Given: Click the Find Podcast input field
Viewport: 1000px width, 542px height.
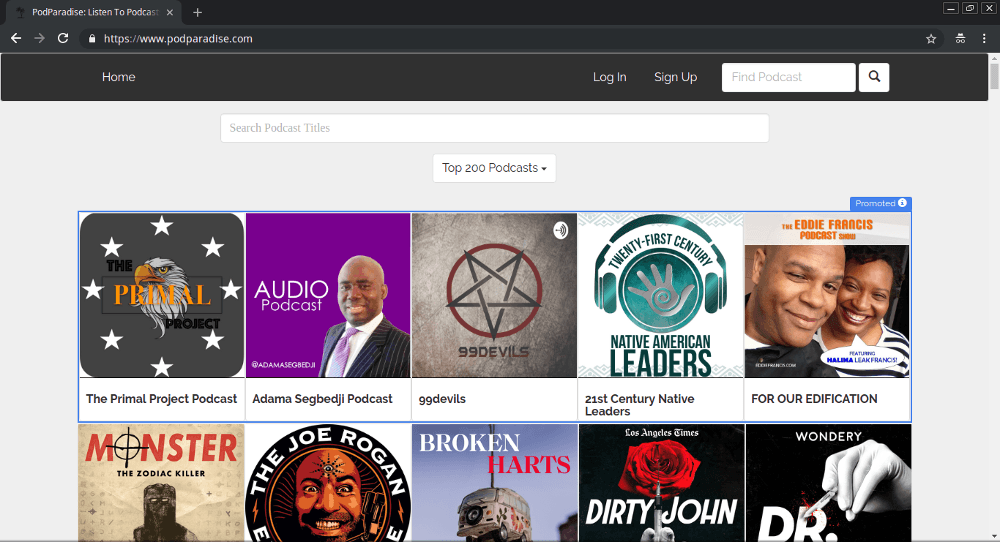Looking at the screenshot, I should coord(788,77).
